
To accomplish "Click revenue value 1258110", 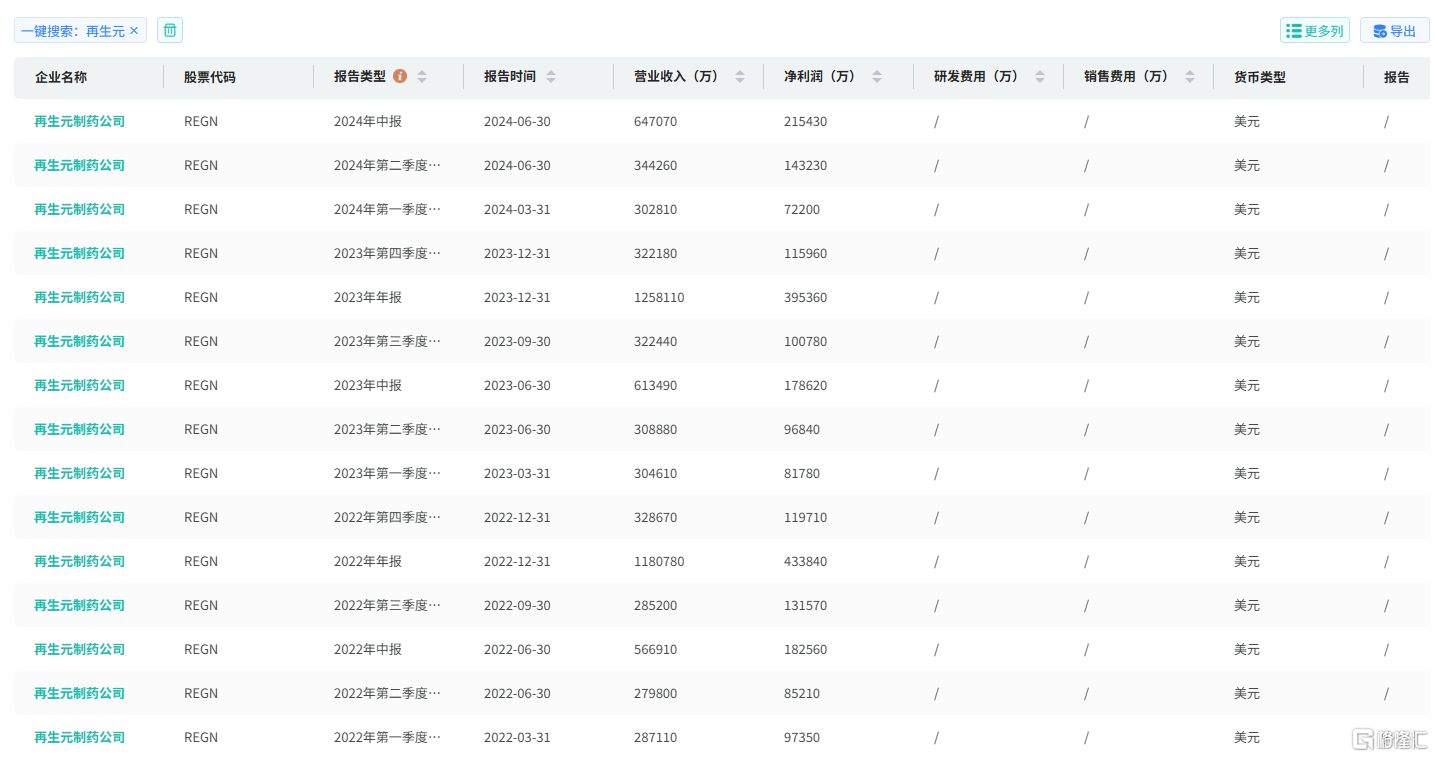I will click(x=659, y=297).
